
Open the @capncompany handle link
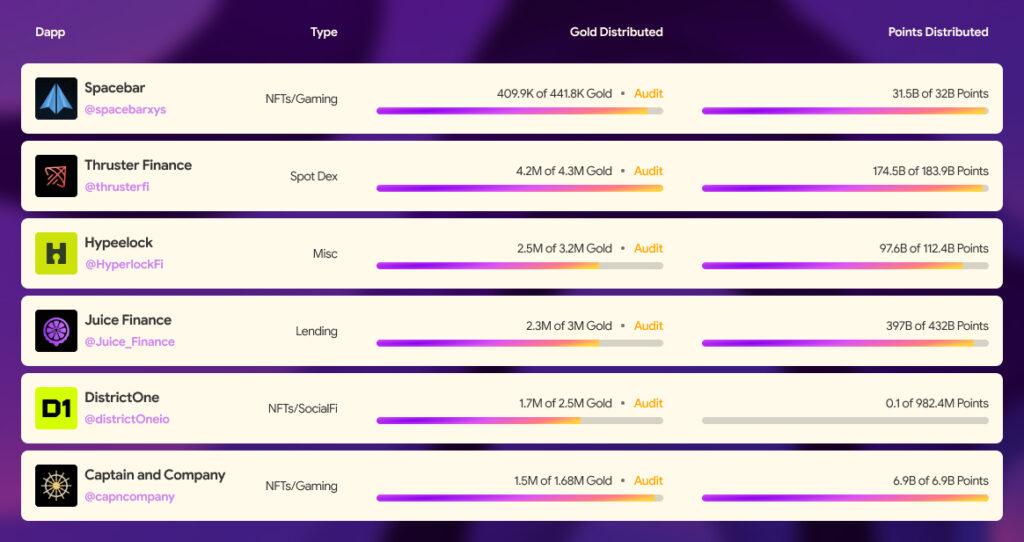(x=129, y=497)
